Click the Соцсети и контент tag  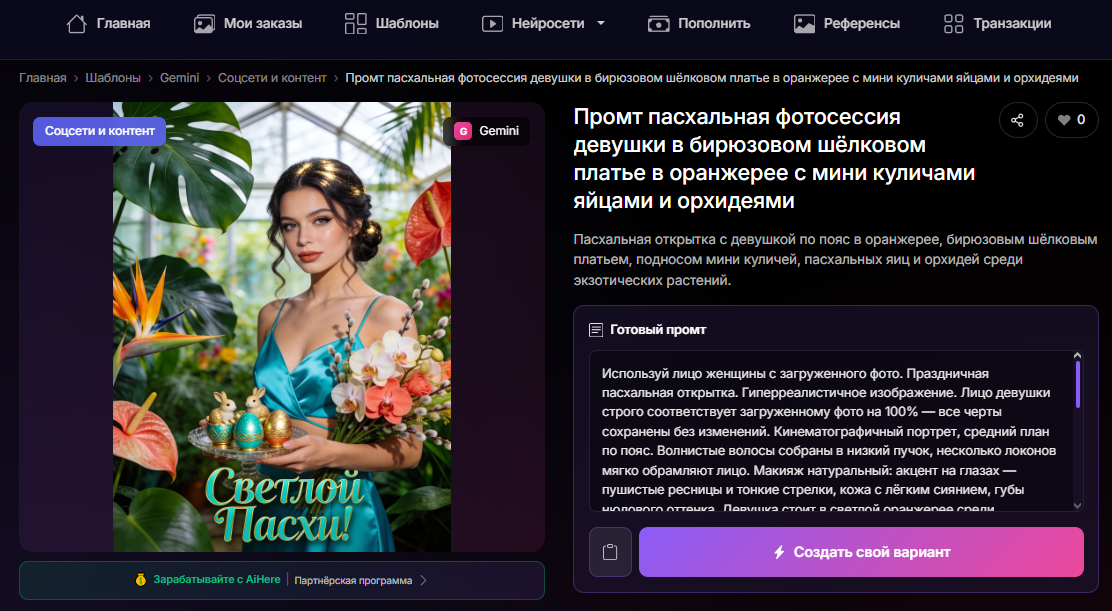99,131
